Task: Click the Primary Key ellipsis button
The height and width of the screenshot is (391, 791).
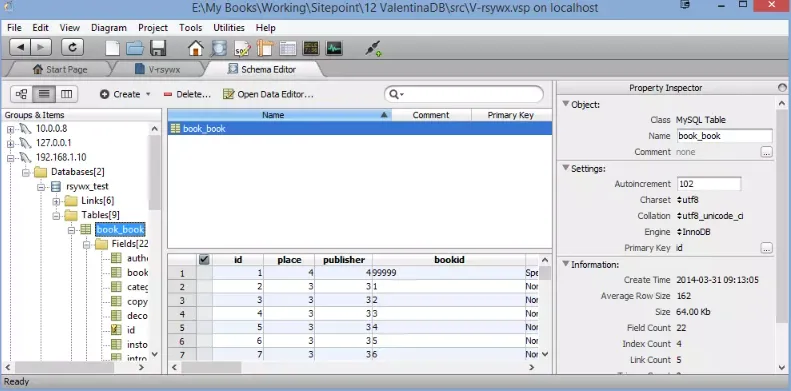Action: click(x=766, y=248)
